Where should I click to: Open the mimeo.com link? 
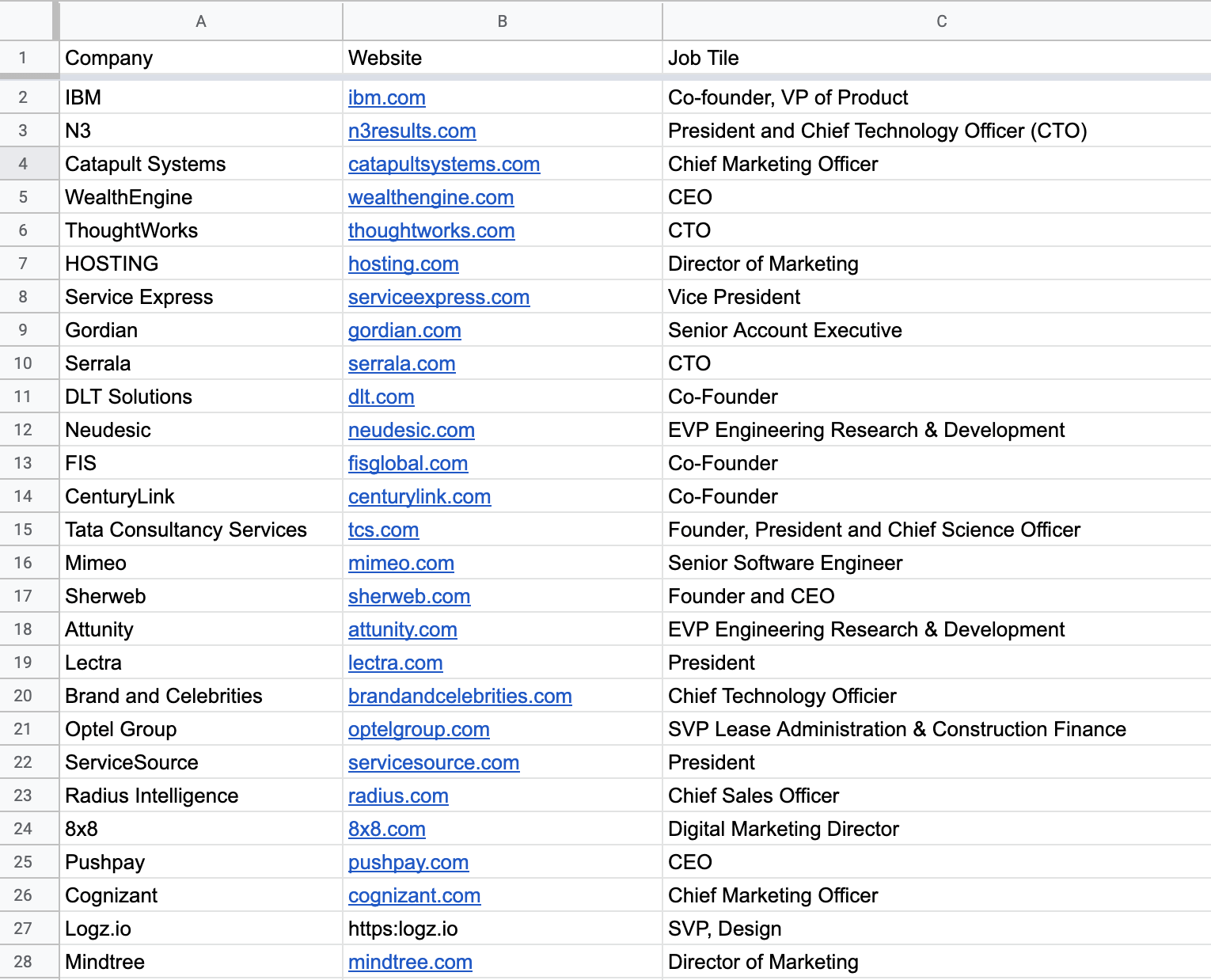[401, 563]
